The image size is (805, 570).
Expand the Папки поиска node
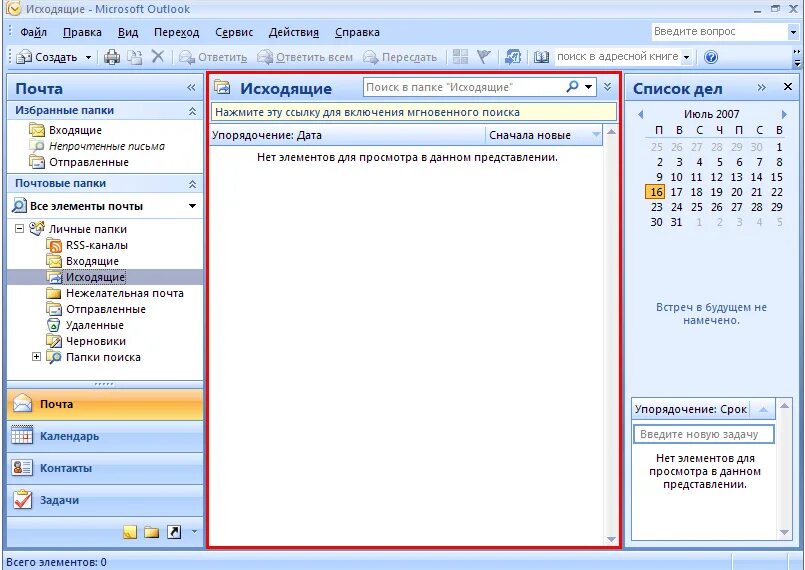pyautogui.click(x=36, y=356)
